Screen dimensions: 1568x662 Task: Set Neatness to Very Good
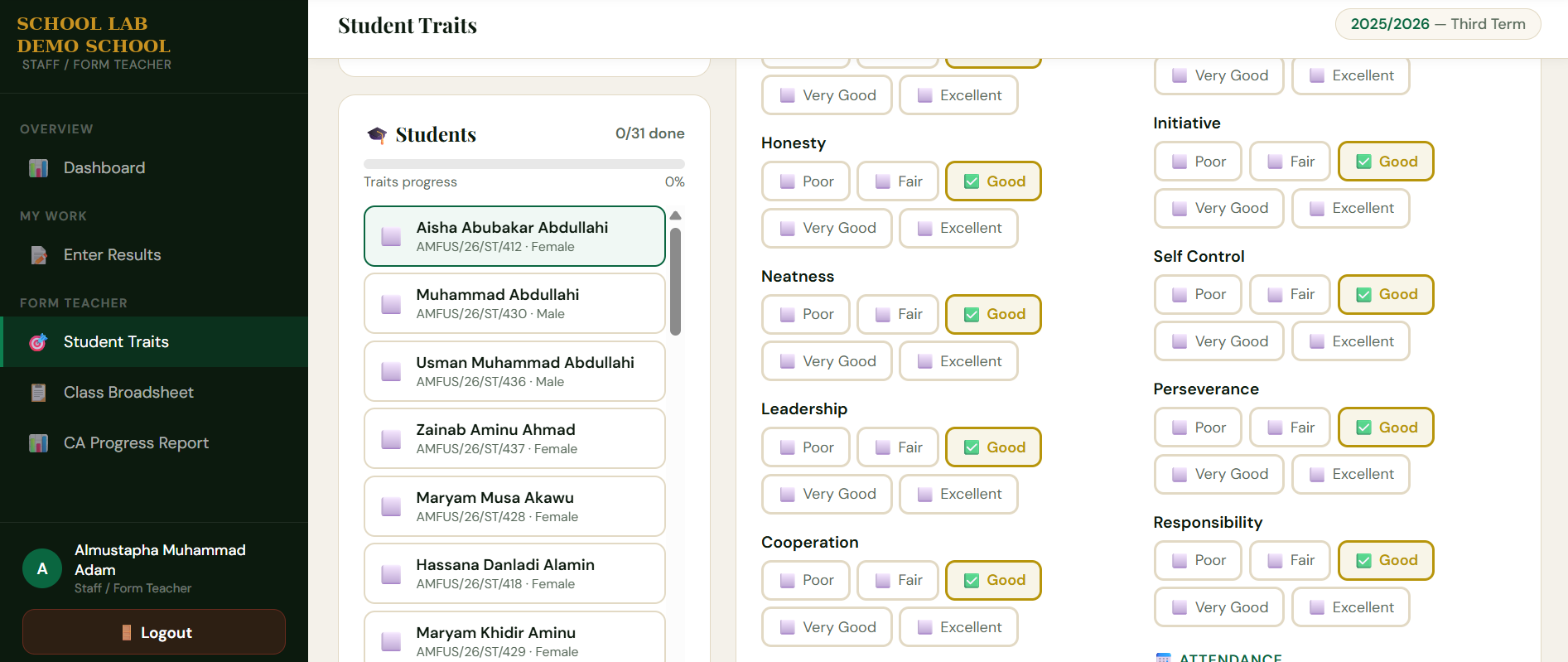pyautogui.click(x=827, y=361)
